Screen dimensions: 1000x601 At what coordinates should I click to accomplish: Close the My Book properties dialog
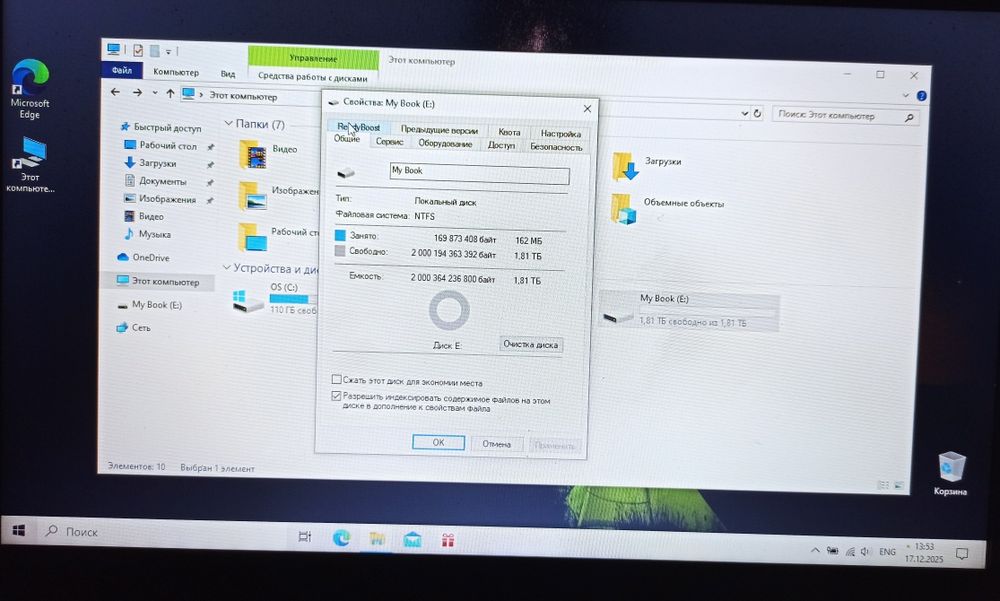point(587,108)
